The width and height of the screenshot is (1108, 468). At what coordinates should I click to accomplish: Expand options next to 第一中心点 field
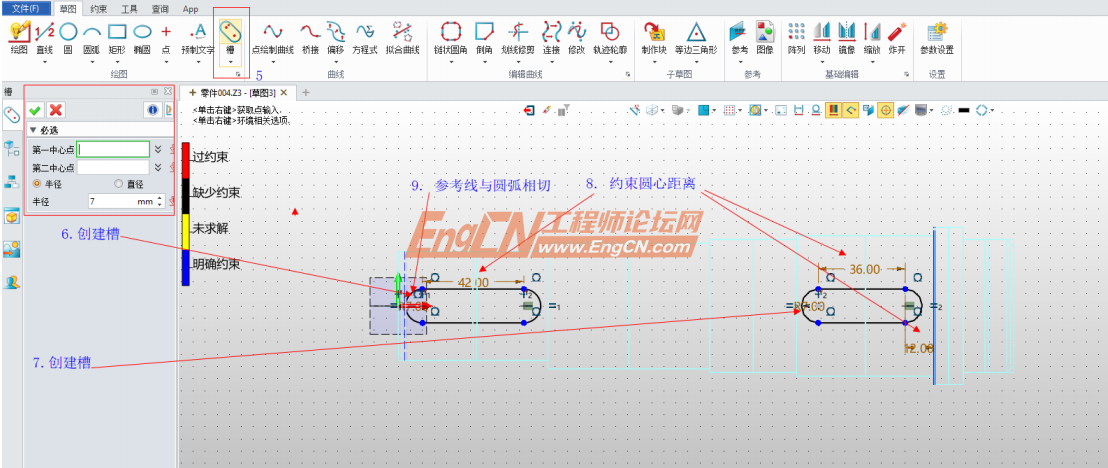click(x=158, y=149)
